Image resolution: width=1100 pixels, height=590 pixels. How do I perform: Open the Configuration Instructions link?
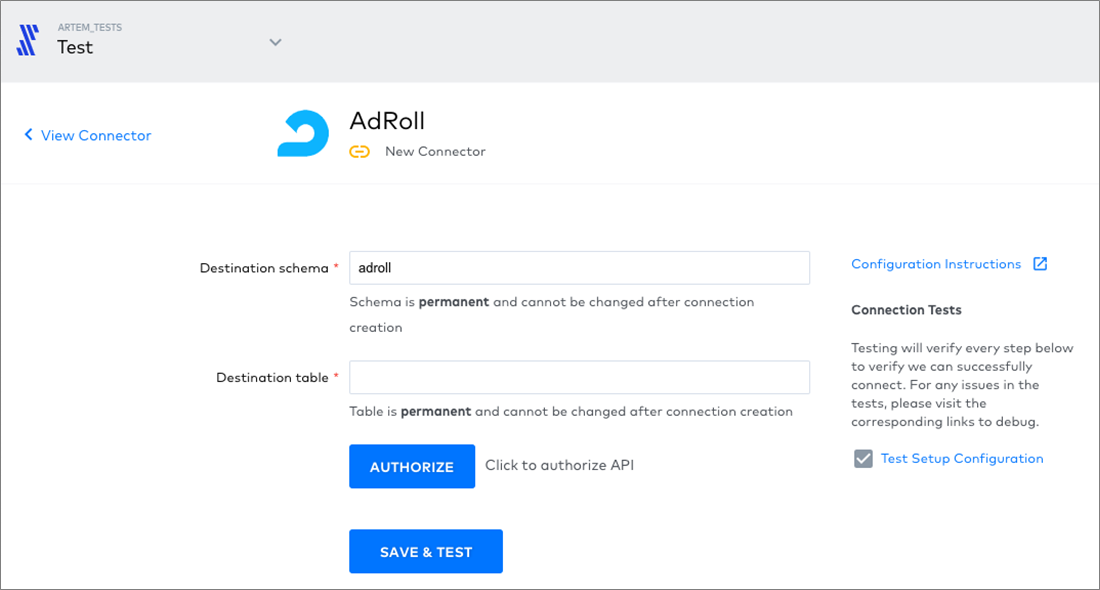click(936, 264)
